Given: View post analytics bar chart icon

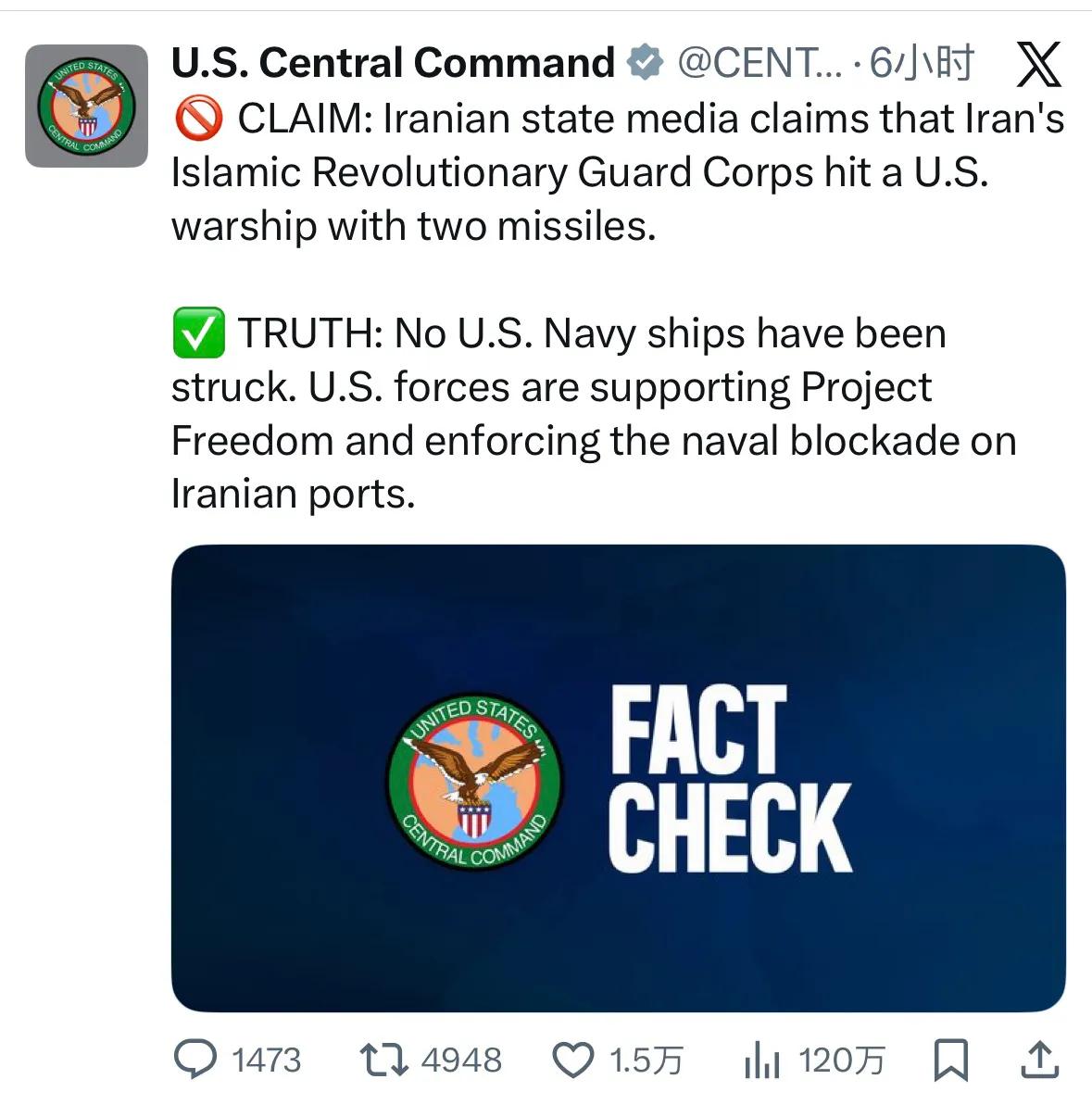Looking at the screenshot, I should pos(762,1060).
